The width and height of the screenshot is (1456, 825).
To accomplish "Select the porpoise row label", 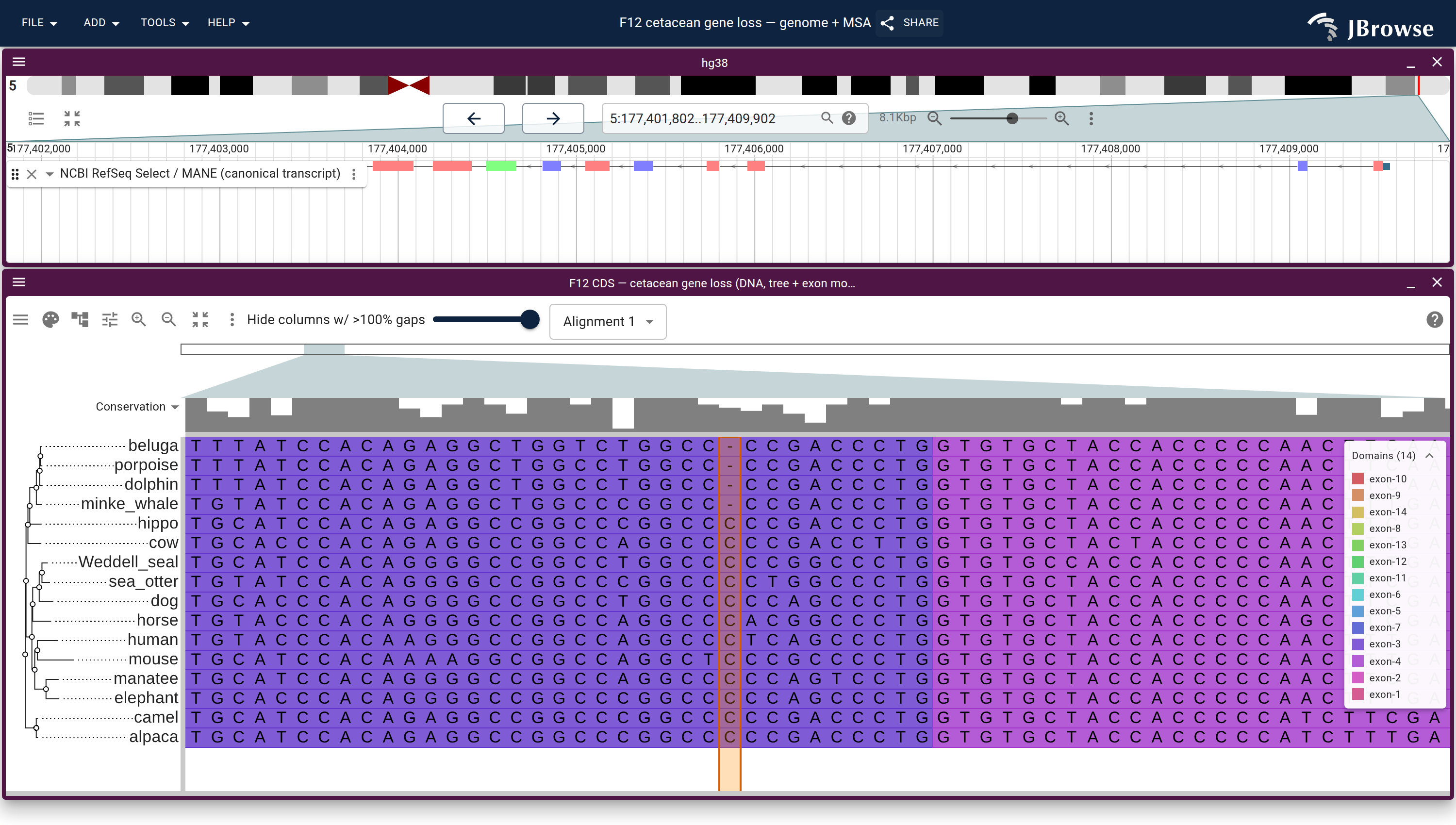I will [x=146, y=464].
